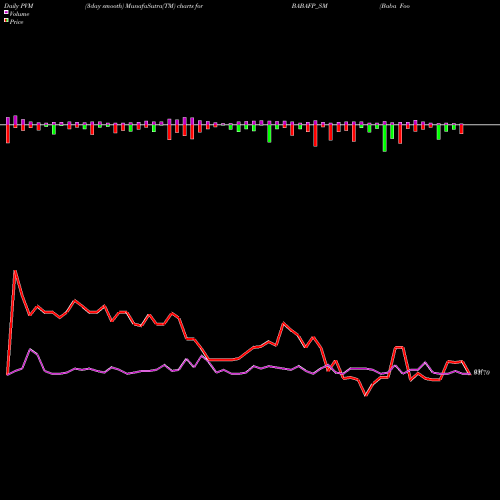Screen dimensions: 500x500
Task: Click the BABAFP_SM symbol text
Action: [310, 6]
